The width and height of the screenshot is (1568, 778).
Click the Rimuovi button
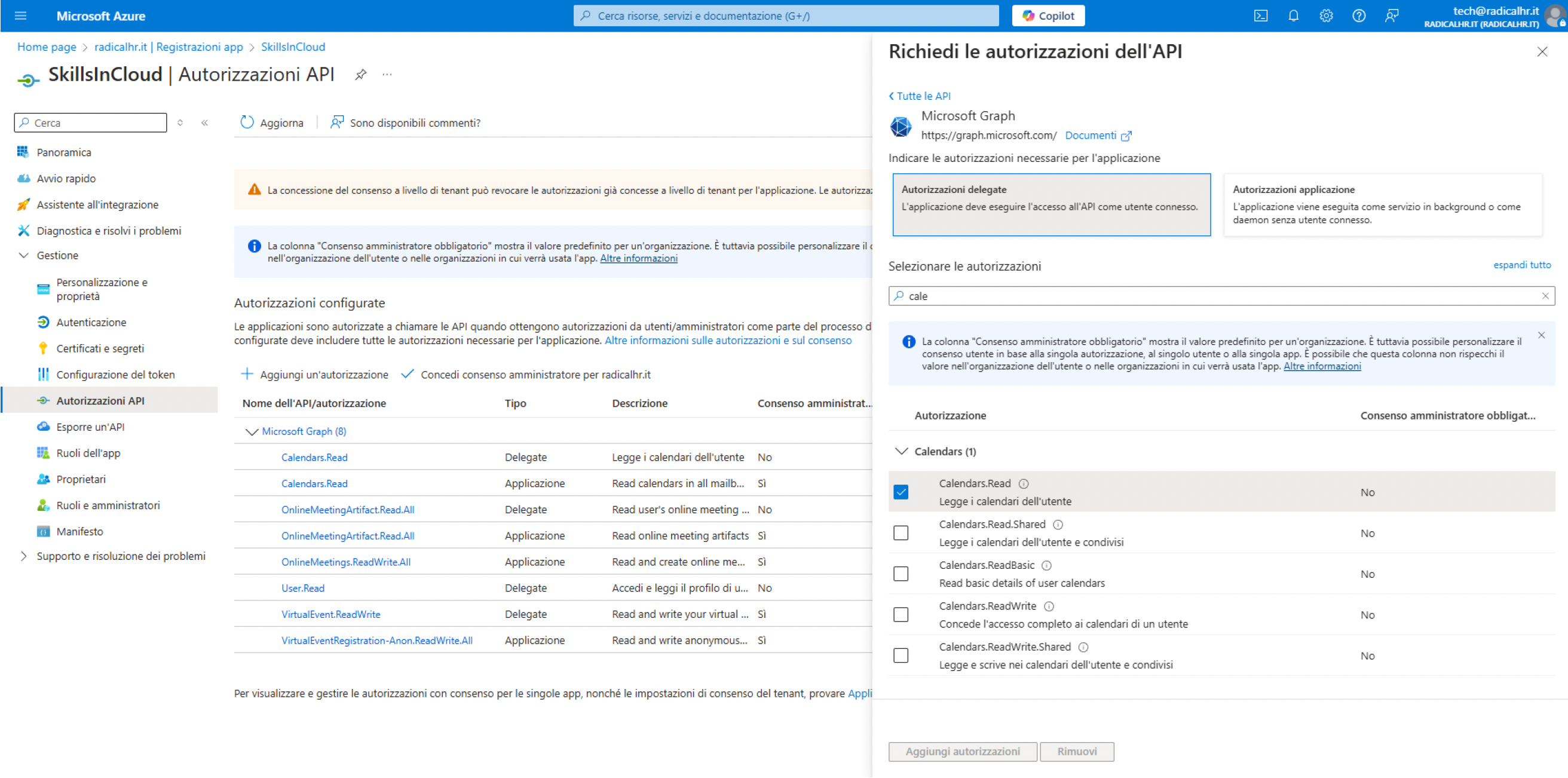[x=1077, y=752]
